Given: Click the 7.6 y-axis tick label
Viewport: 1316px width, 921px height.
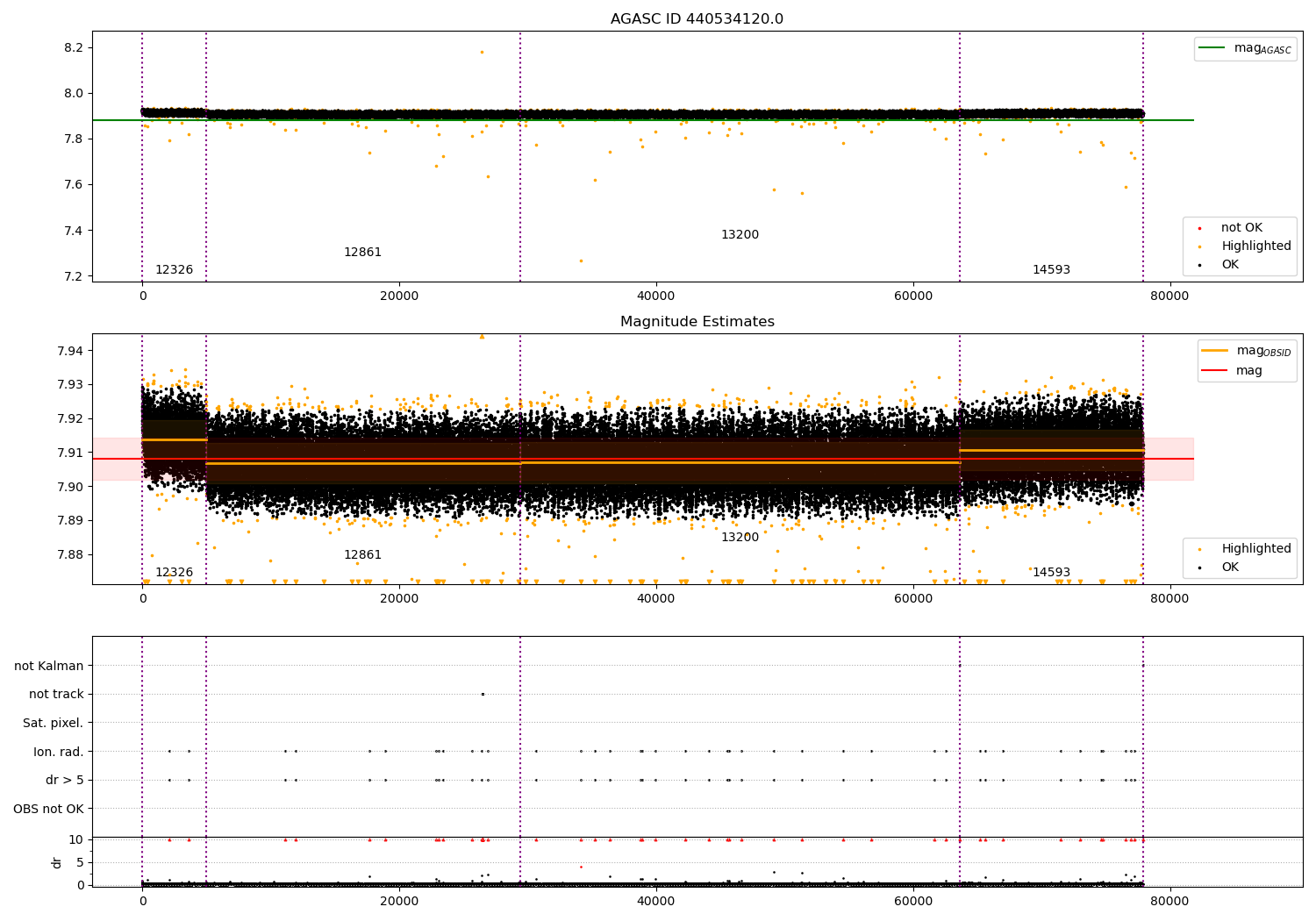Looking at the screenshot, I should point(74,185).
